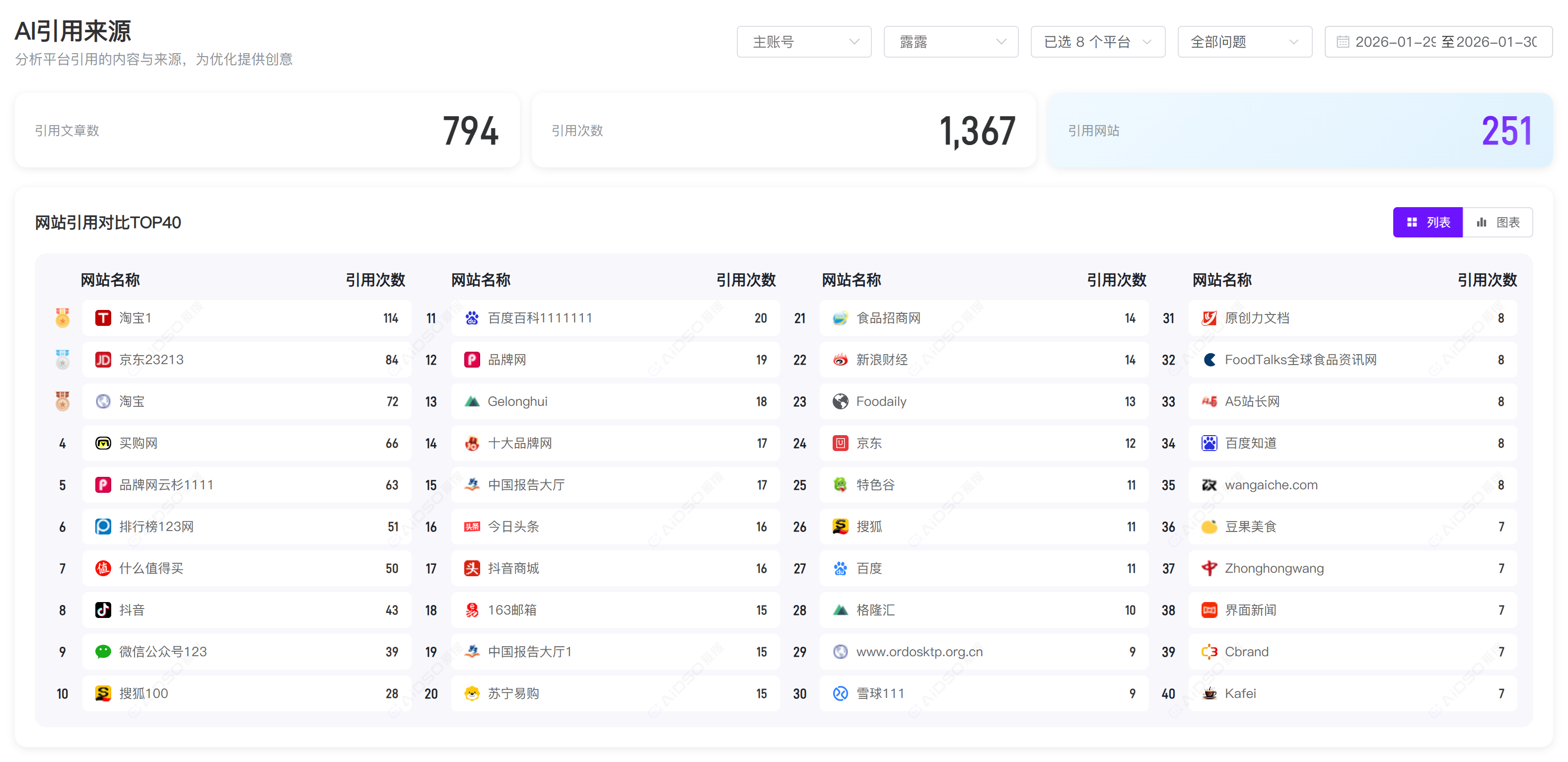Expand the 露露 brand dropdown
Viewport: 1568px width, 762px height.
pos(950,42)
